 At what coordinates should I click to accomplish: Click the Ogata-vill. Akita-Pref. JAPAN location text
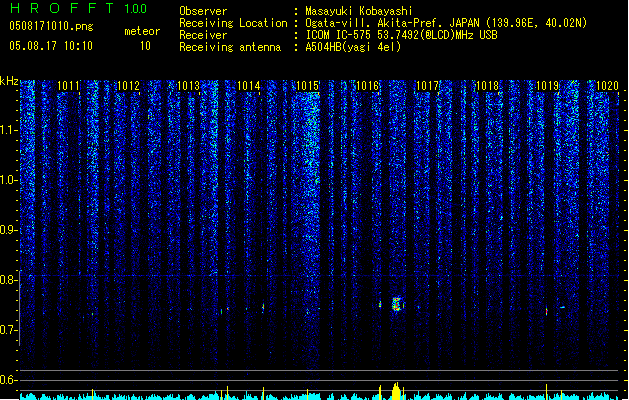(x=446, y=23)
